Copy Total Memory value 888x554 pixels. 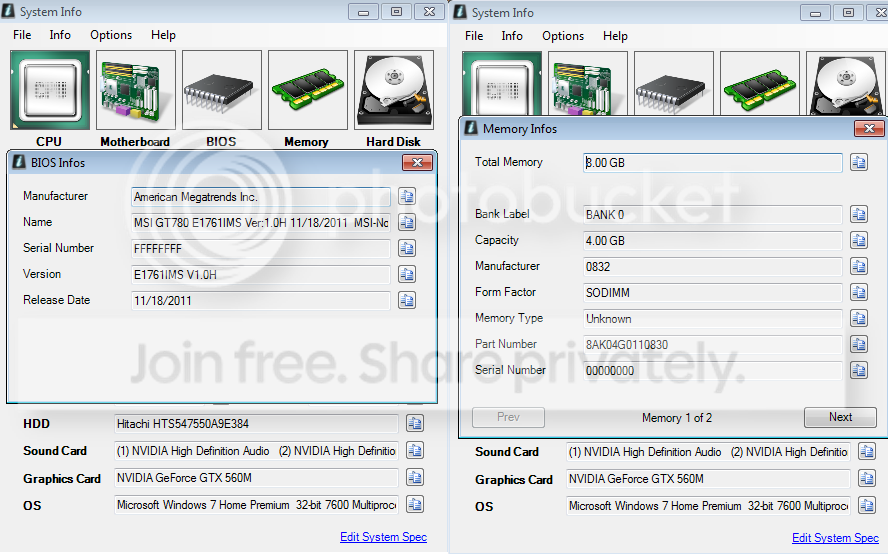[859, 163]
